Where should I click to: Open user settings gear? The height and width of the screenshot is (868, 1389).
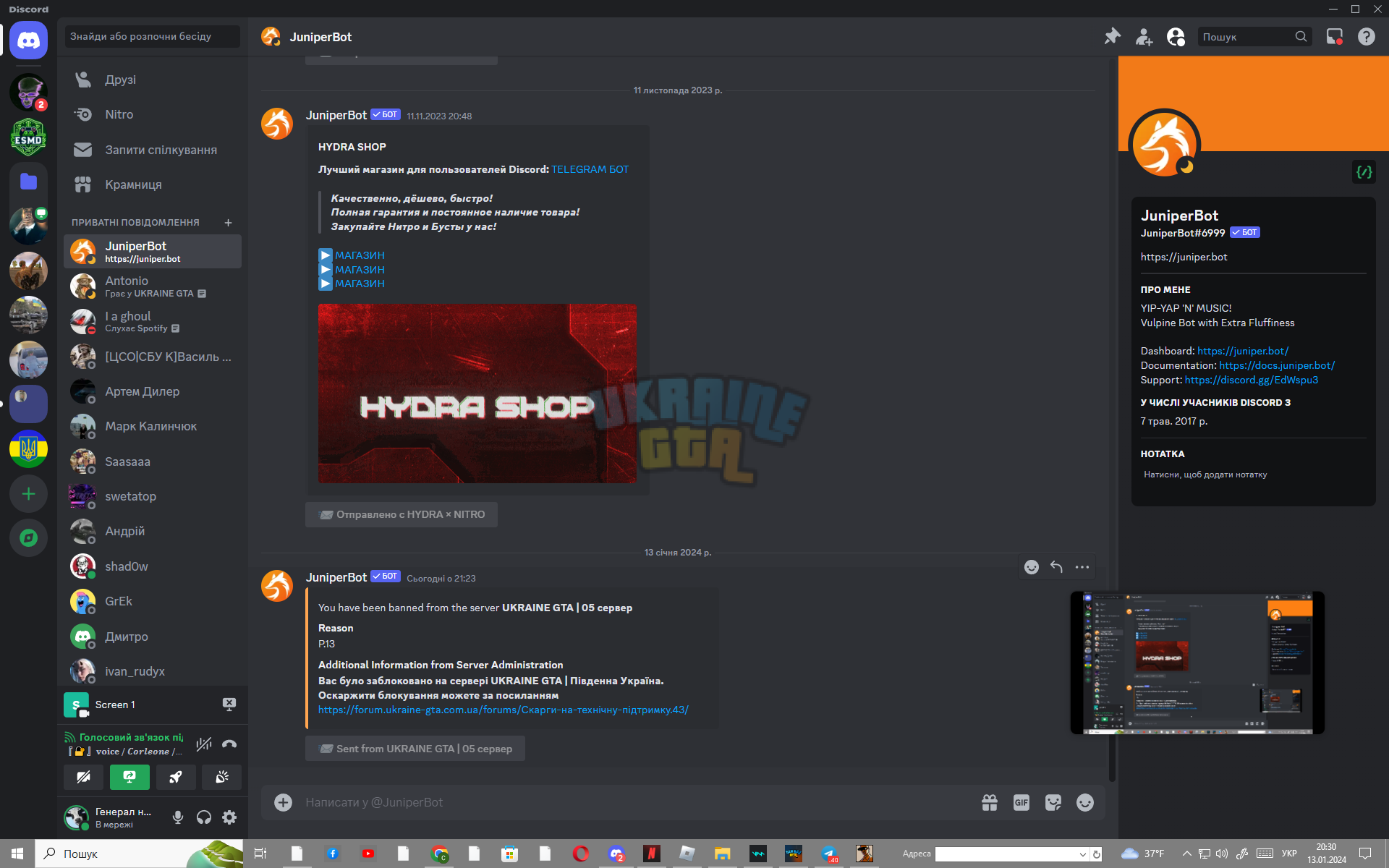coord(229,817)
